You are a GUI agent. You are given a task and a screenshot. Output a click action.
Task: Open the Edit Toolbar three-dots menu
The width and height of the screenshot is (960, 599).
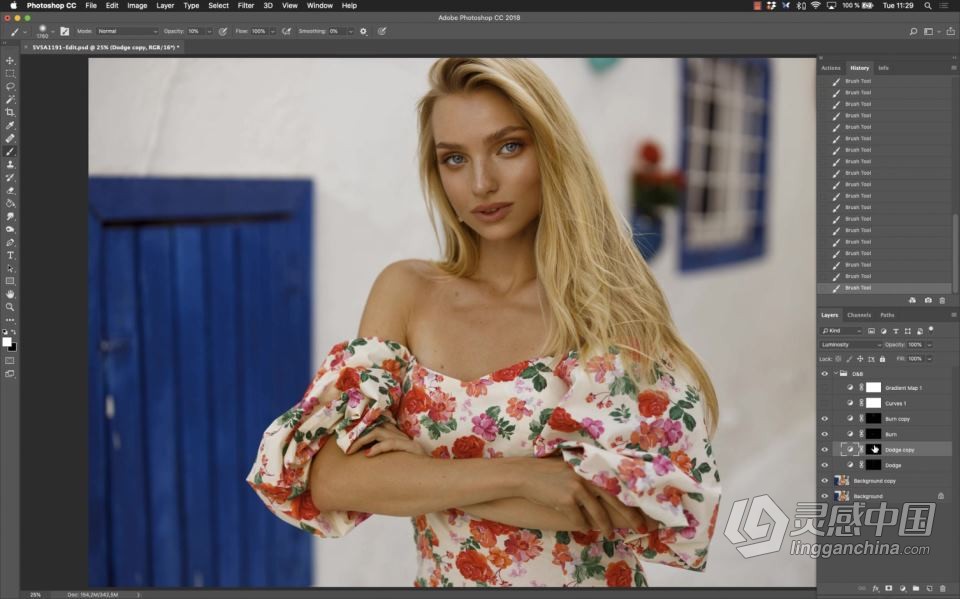(10, 320)
